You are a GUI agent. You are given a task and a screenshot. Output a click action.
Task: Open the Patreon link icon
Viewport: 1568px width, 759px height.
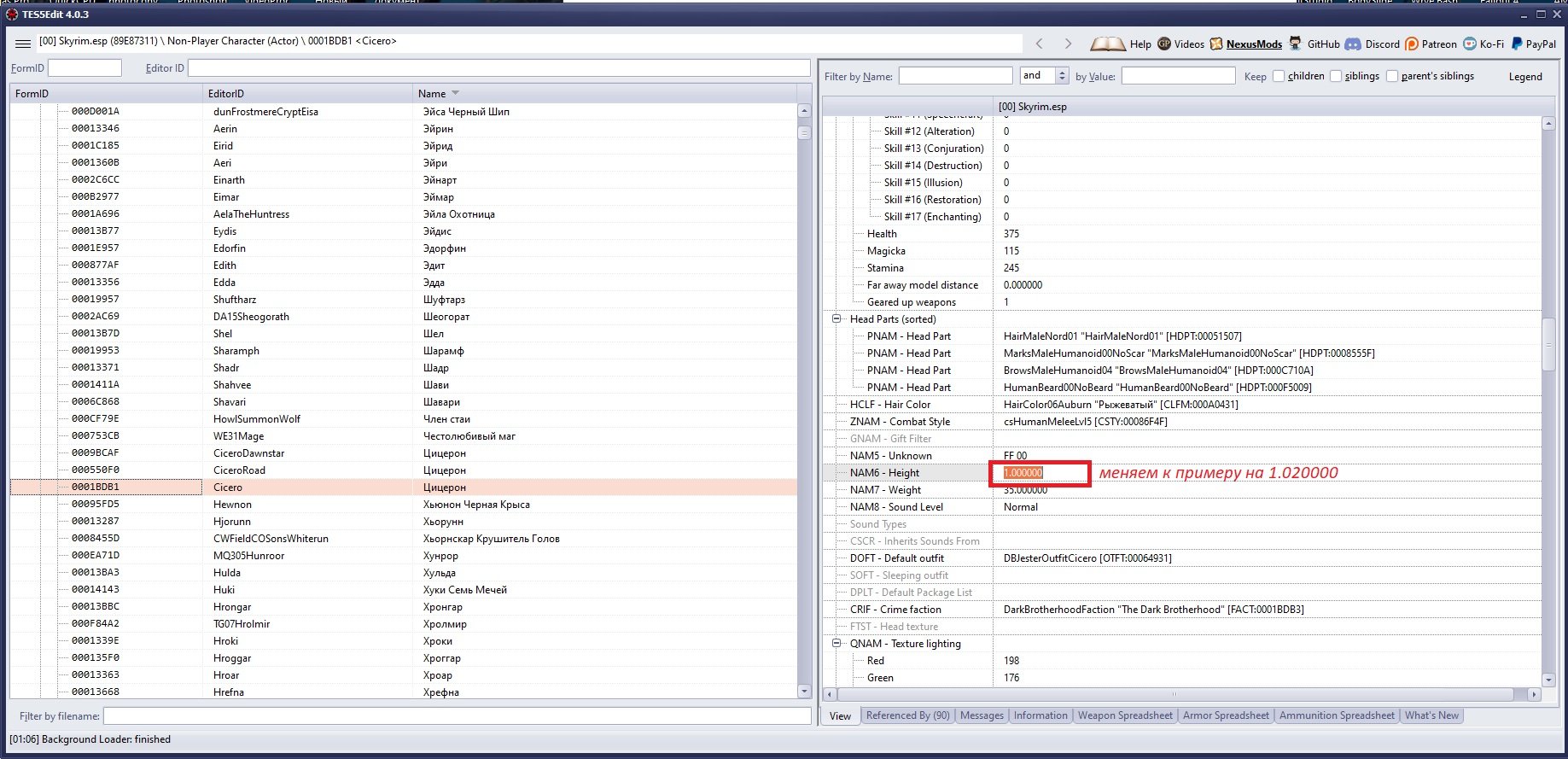[1412, 44]
